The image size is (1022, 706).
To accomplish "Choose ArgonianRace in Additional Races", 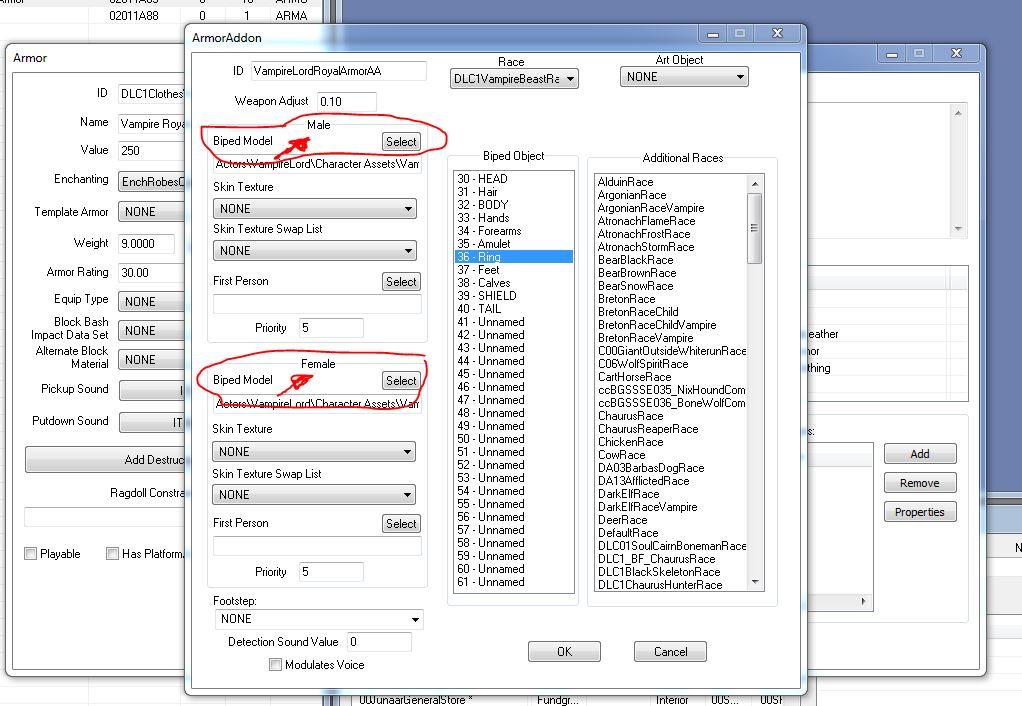I will [x=632, y=195].
